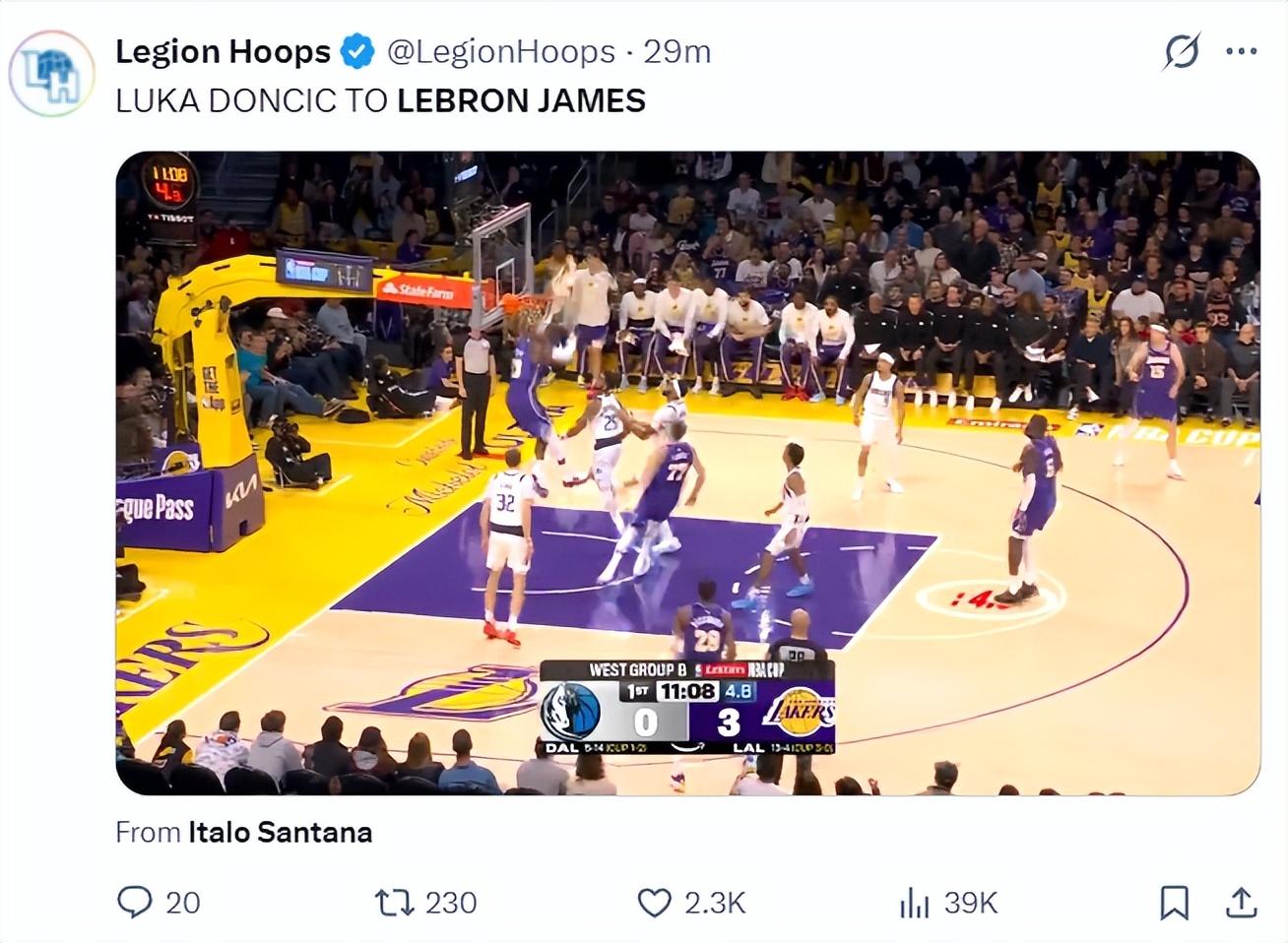Play the Lakers vs Mavericks video
This screenshot has height=943, width=1288.
pyautogui.click(x=687, y=472)
